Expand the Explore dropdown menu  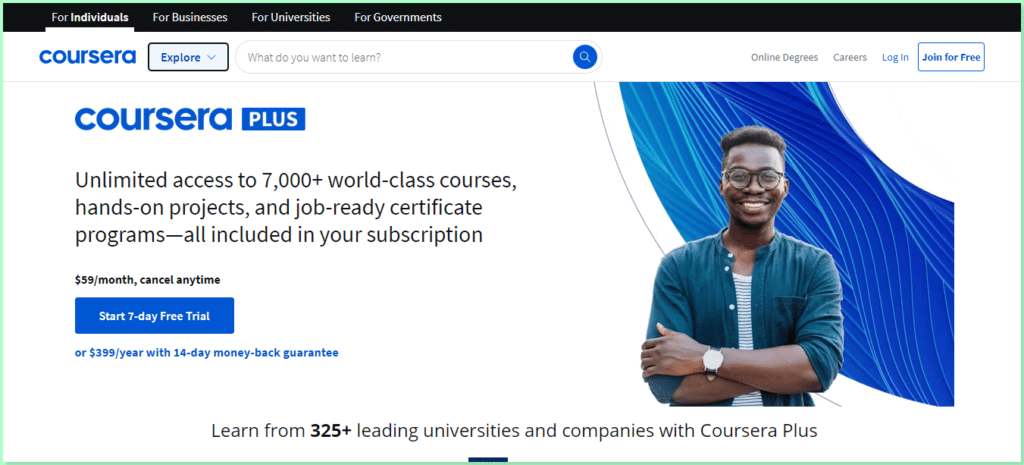pyautogui.click(x=188, y=57)
